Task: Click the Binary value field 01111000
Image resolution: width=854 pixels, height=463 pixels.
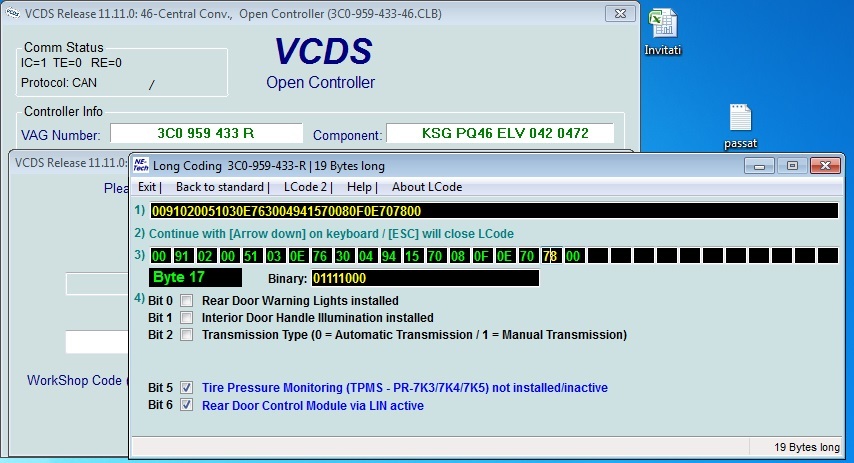Action: (x=424, y=278)
